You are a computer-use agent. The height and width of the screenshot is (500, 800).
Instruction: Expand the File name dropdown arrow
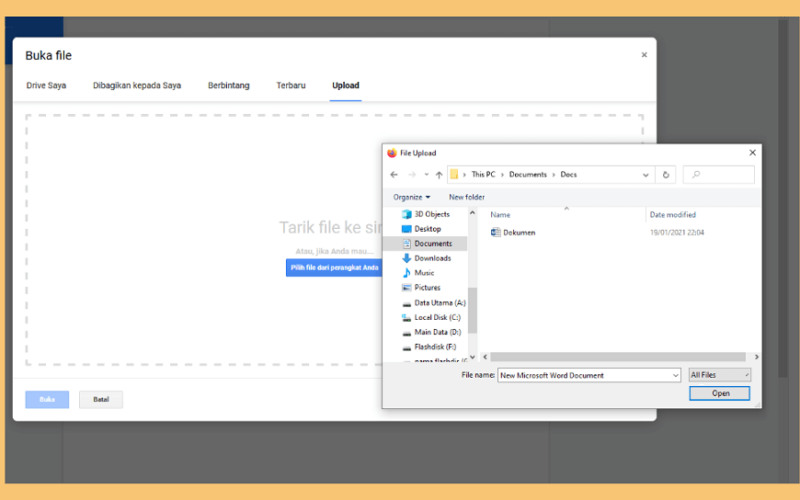point(676,376)
